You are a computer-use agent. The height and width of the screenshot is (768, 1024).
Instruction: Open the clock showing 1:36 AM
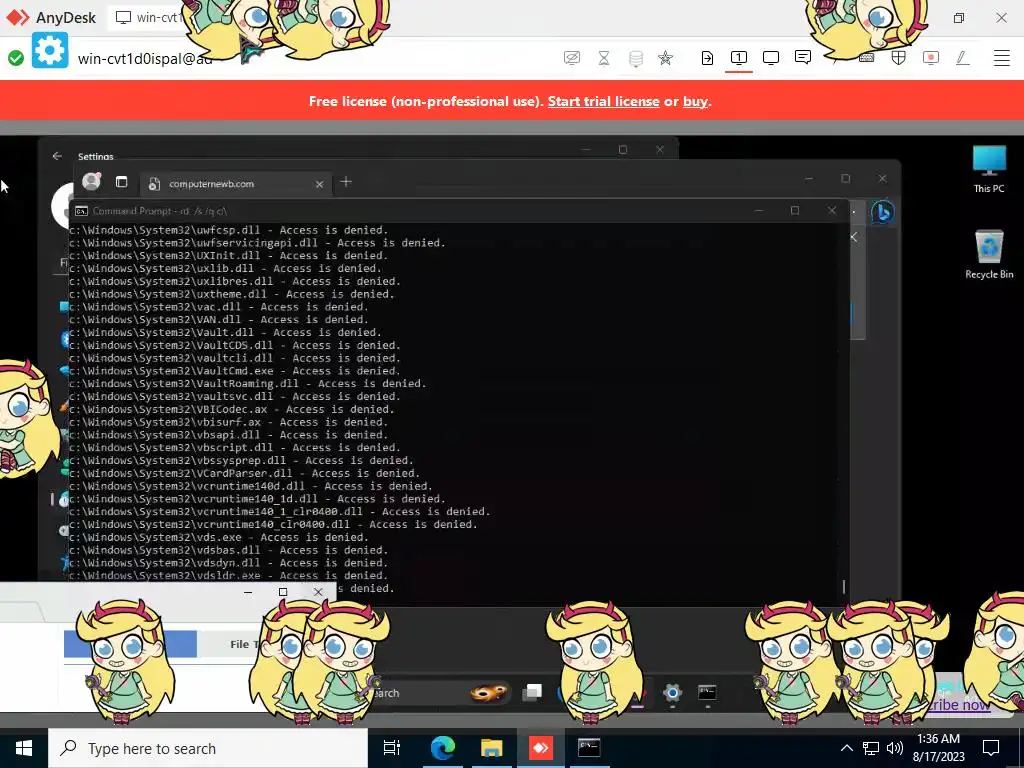point(938,748)
